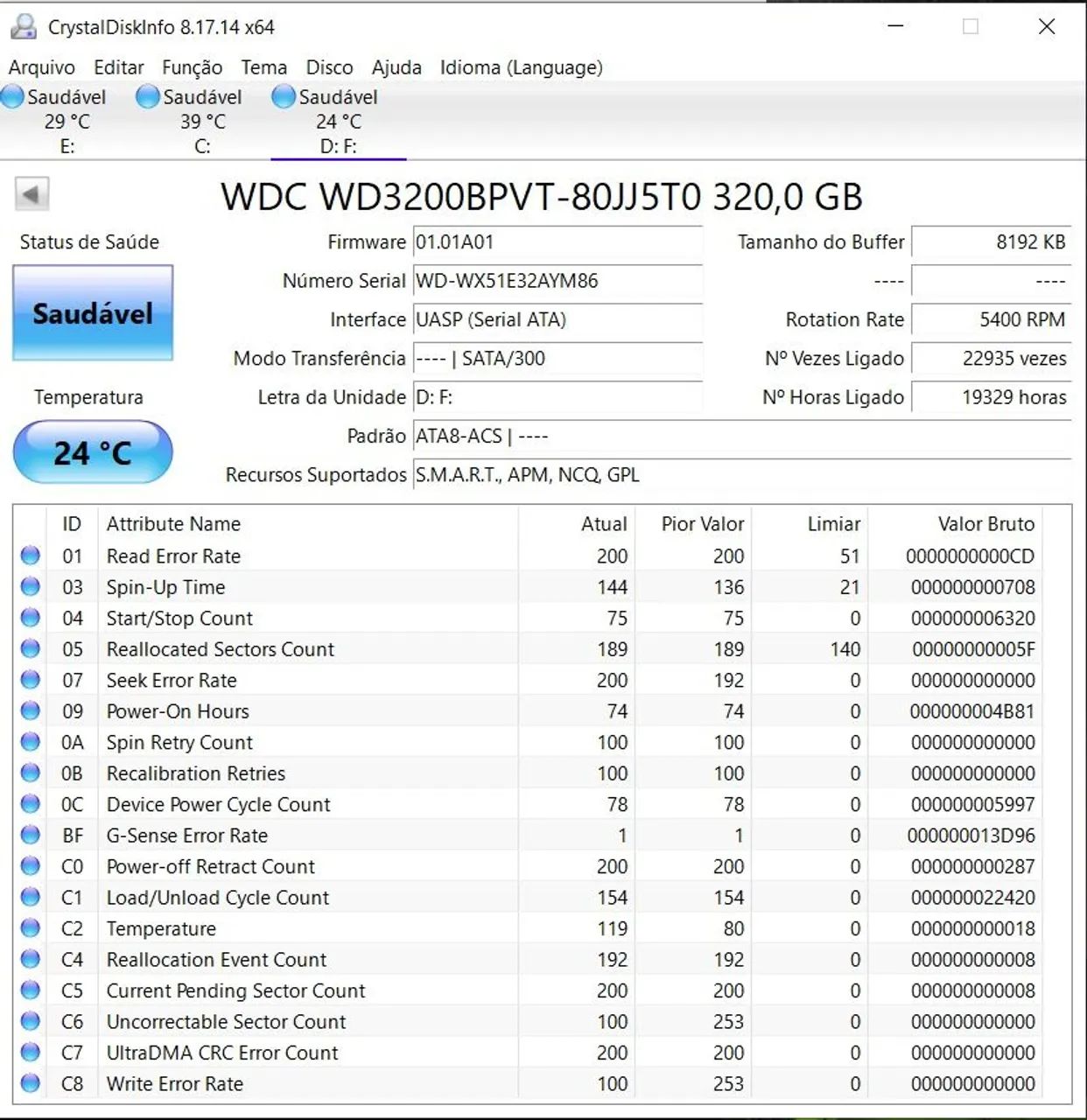Click the status dot for Reallocated Sectors Count
This screenshot has height=1120, width=1087.
(x=31, y=648)
